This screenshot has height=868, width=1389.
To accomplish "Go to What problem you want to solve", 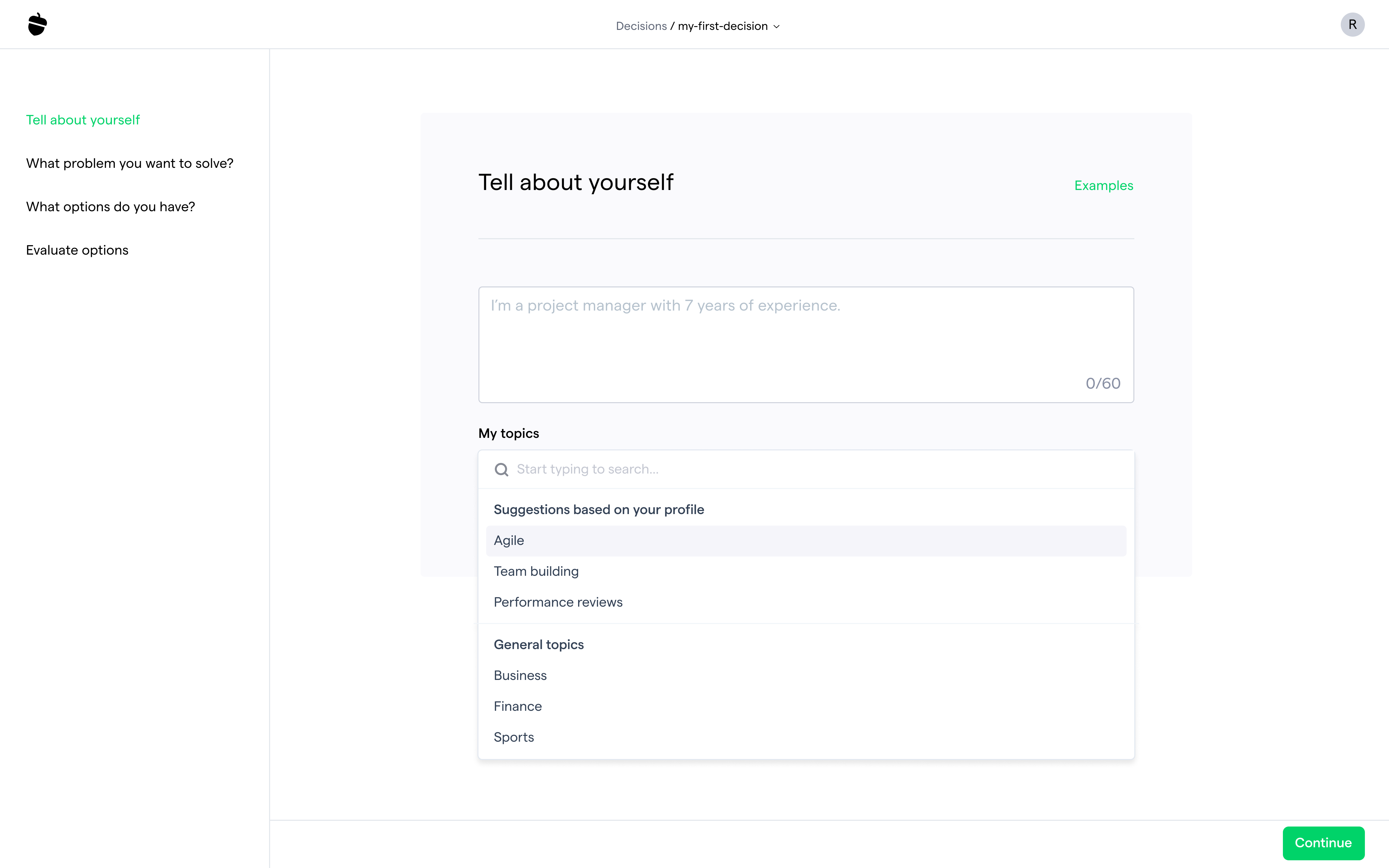I will [130, 163].
